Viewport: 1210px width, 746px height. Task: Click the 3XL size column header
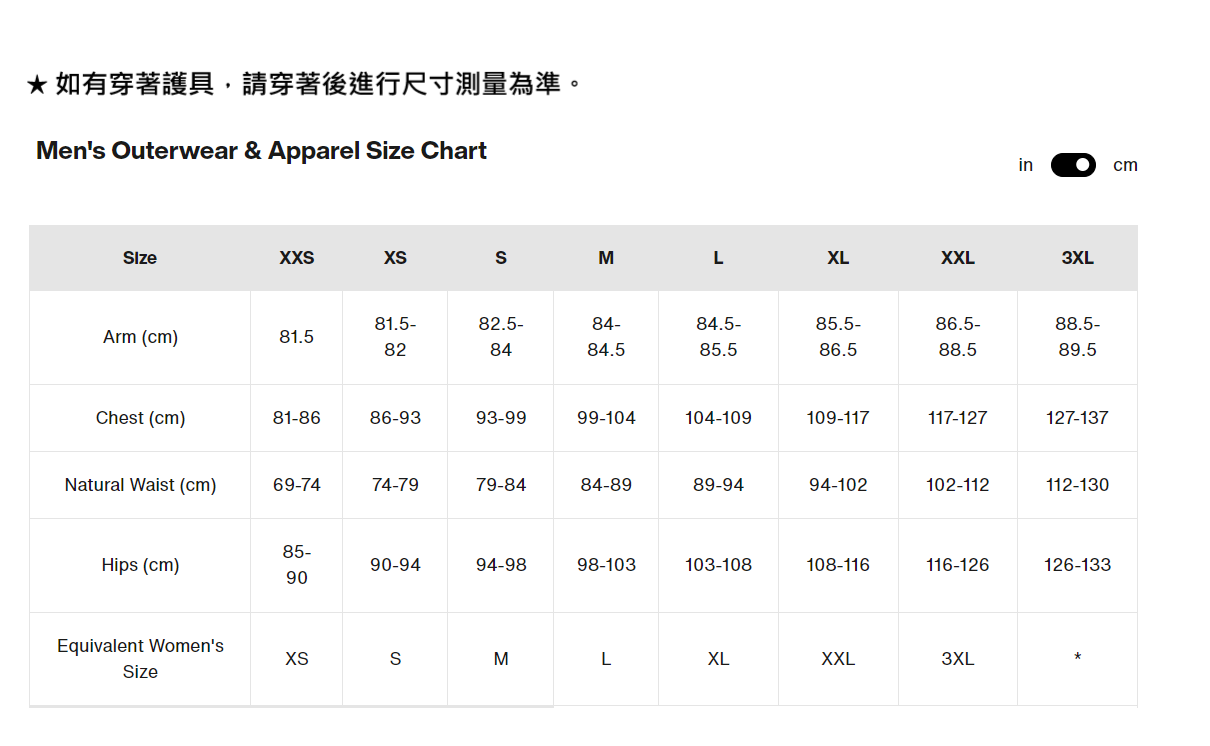click(x=1077, y=258)
